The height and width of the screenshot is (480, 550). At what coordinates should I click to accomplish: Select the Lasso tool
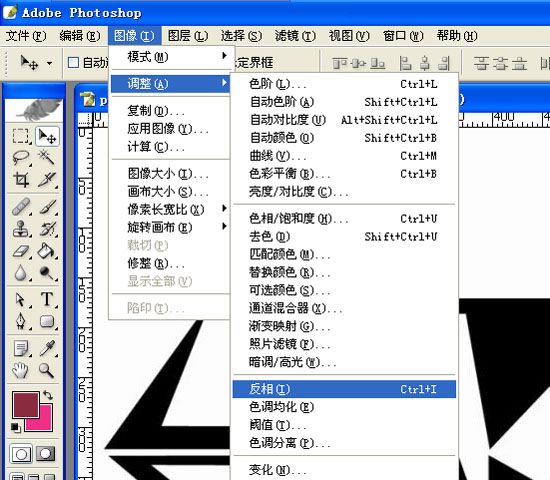(x=21, y=158)
